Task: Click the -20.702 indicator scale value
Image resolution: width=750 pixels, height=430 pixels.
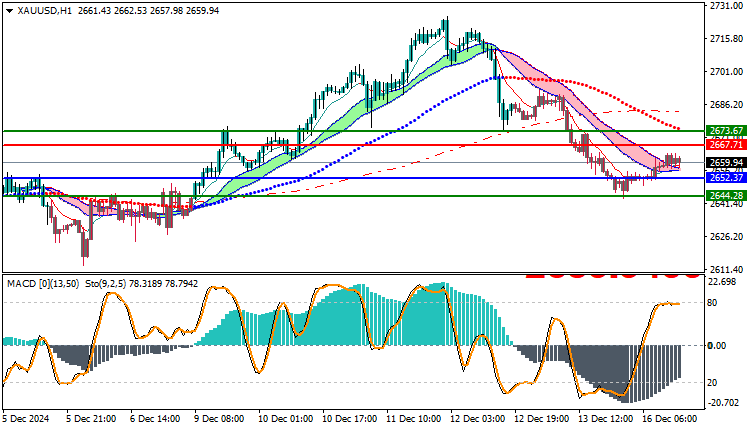Action: pos(724,403)
